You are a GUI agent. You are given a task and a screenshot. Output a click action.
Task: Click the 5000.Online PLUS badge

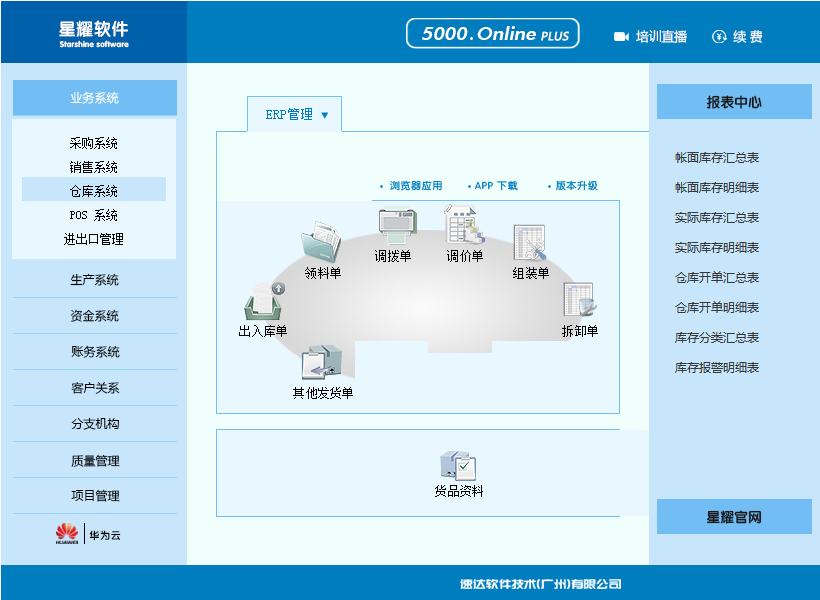493,33
